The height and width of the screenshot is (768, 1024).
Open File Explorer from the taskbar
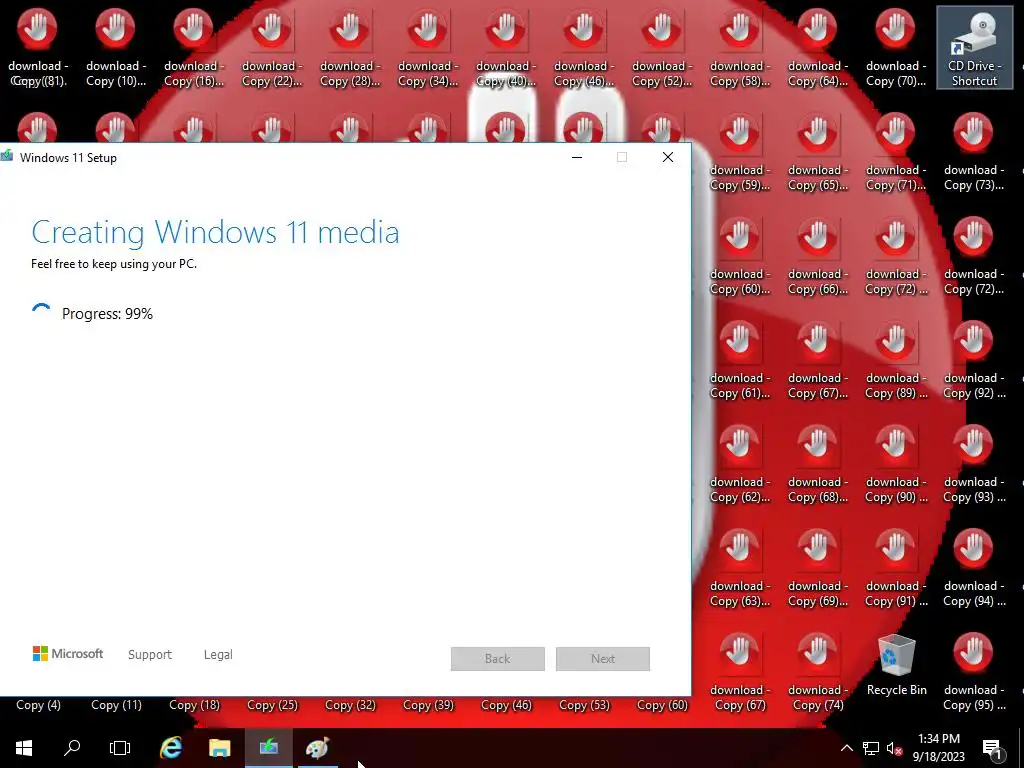tap(220, 748)
